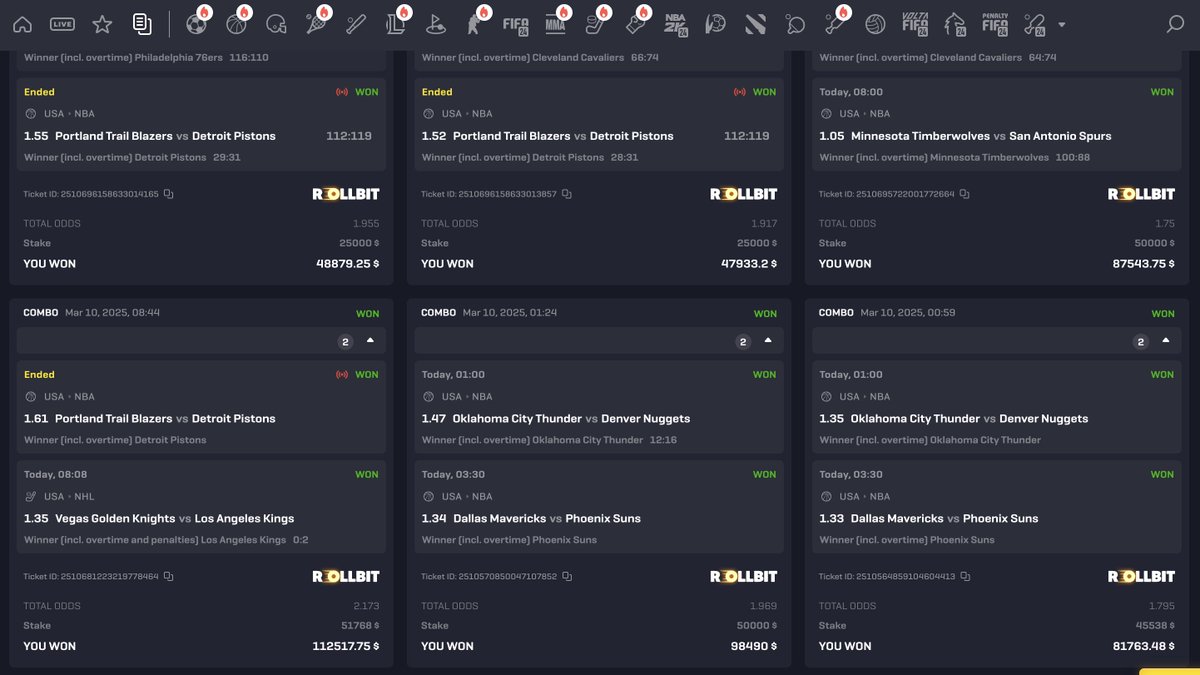Open Rollbit logo on 47933.2 $ ticket
The width and height of the screenshot is (1200, 675).
(x=744, y=194)
